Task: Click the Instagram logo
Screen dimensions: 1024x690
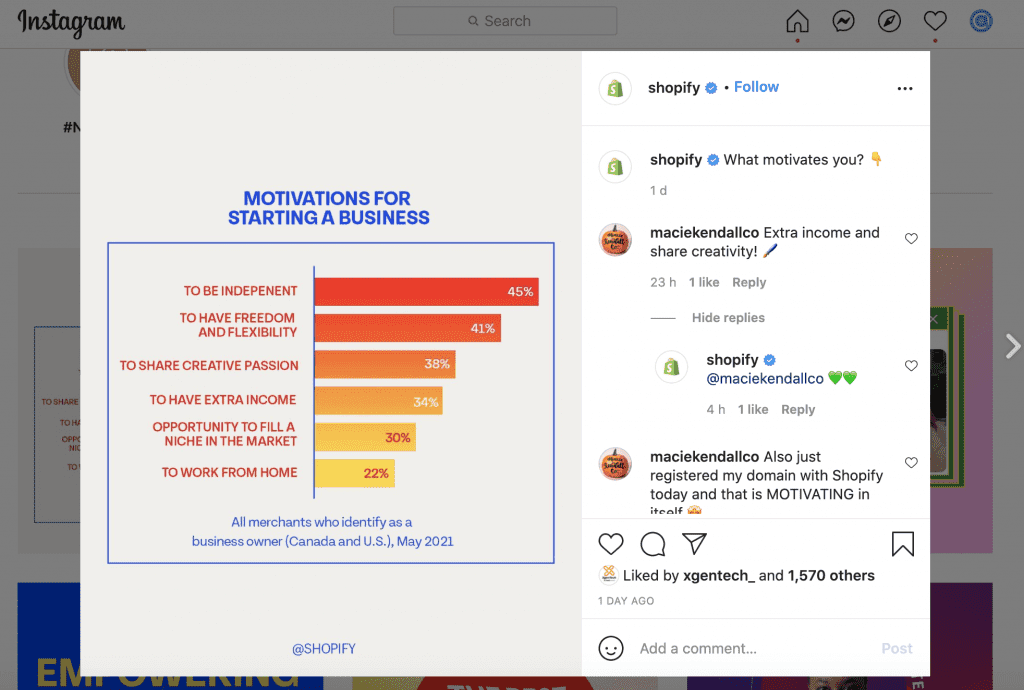Action: [71, 23]
